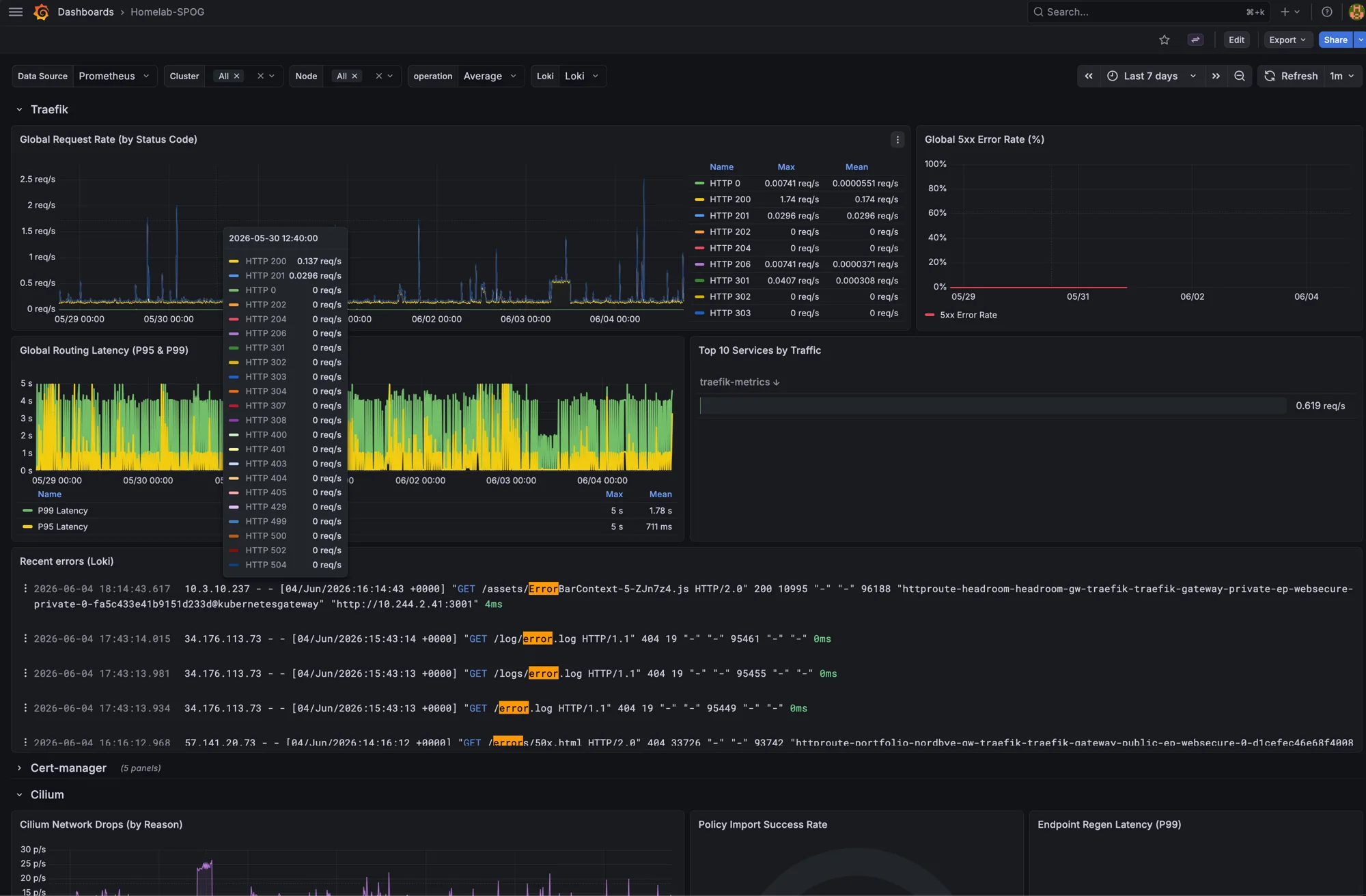Click the Search input field
This screenshot has height=896, width=1366.
[1147, 12]
